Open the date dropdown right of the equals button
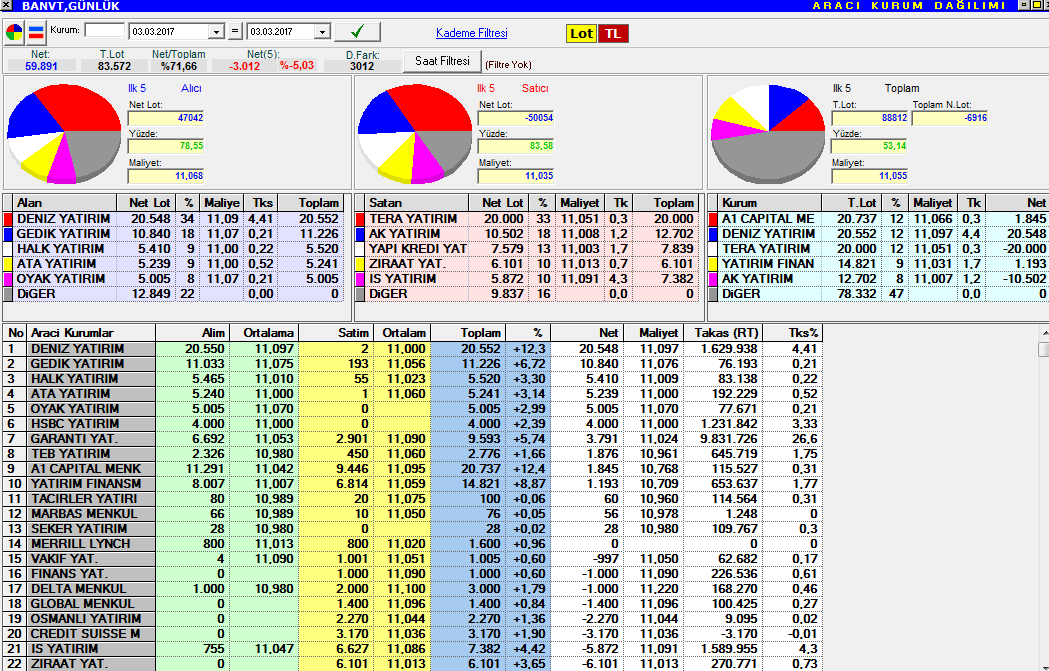Screen dimensions: 1049x671 point(322,32)
